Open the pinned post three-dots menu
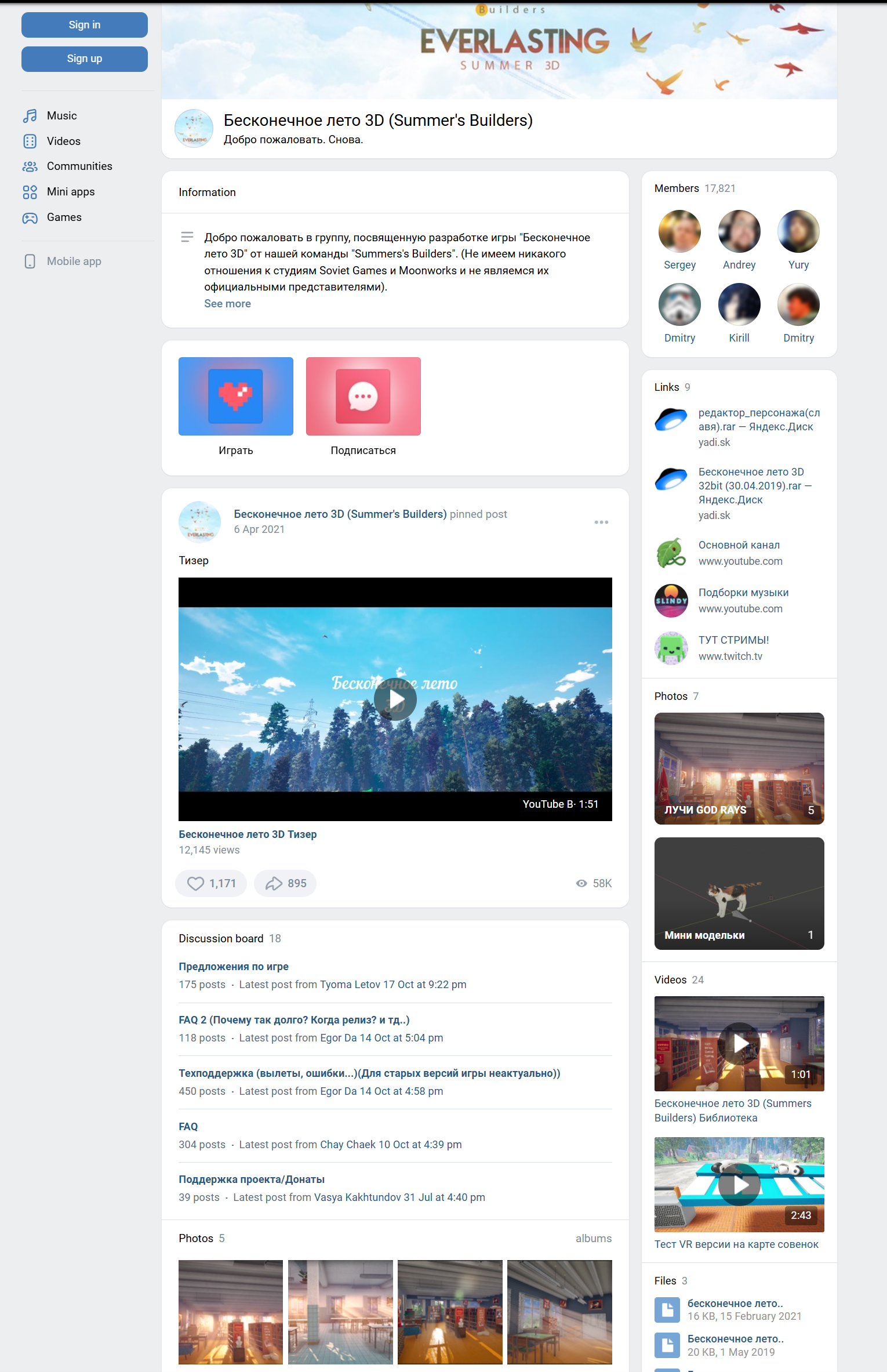The image size is (887, 1372). (x=601, y=522)
